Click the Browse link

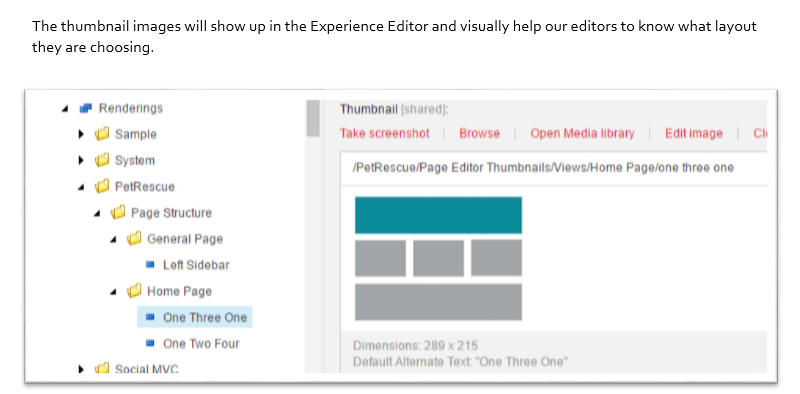tap(480, 134)
